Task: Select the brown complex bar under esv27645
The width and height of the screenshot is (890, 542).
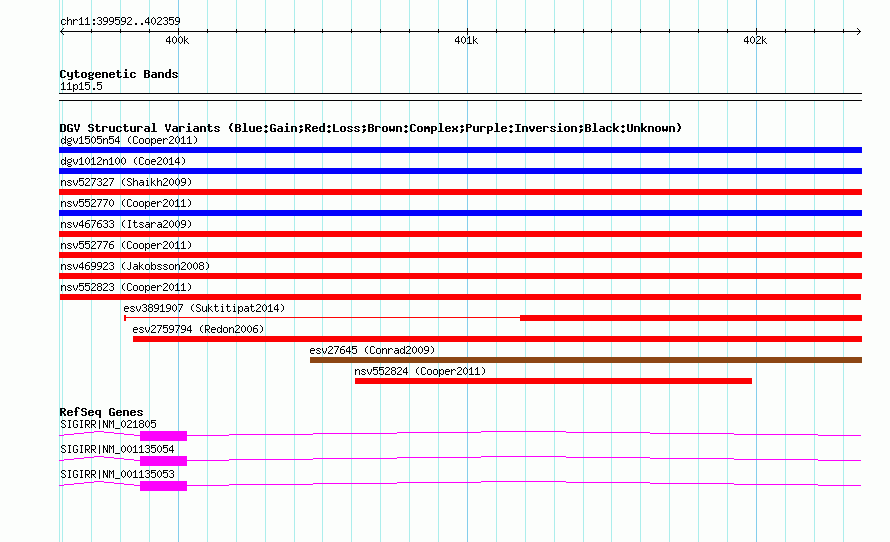Action: click(586, 360)
